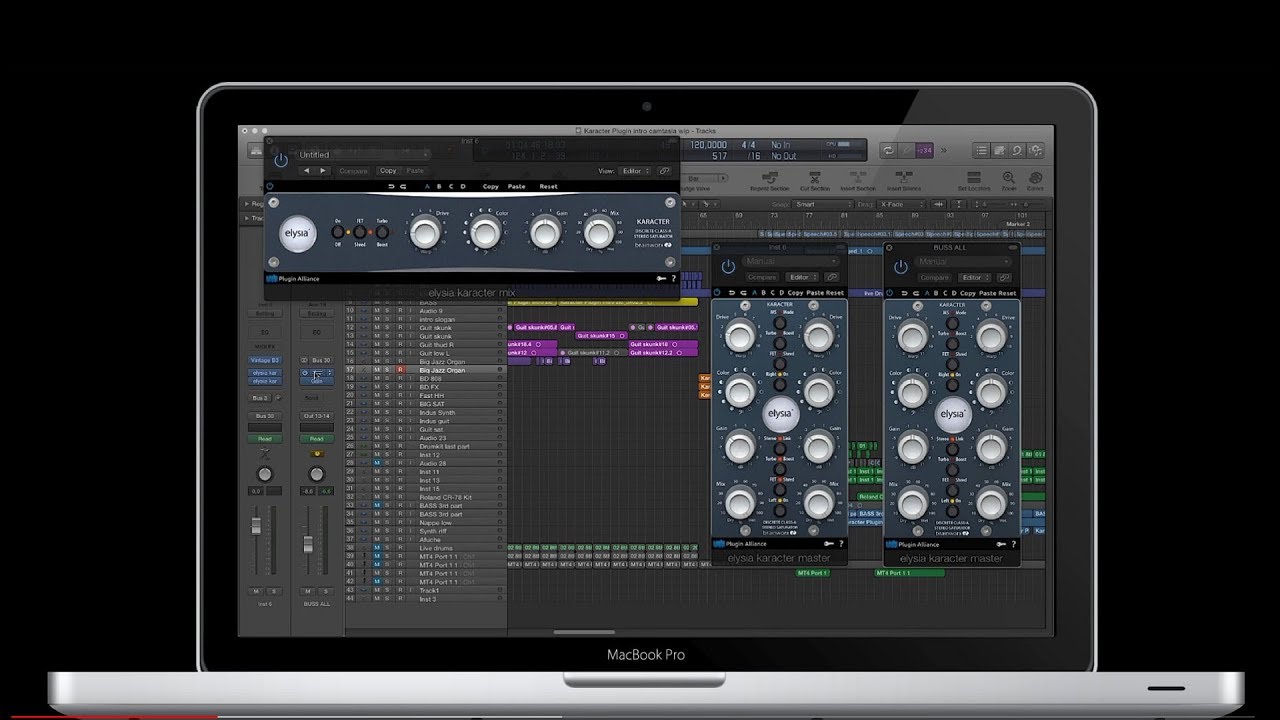The height and width of the screenshot is (720, 1280).
Task: Click the redo arrow in karacter mix toolbar
Action: pyautogui.click(x=403, y=186)
